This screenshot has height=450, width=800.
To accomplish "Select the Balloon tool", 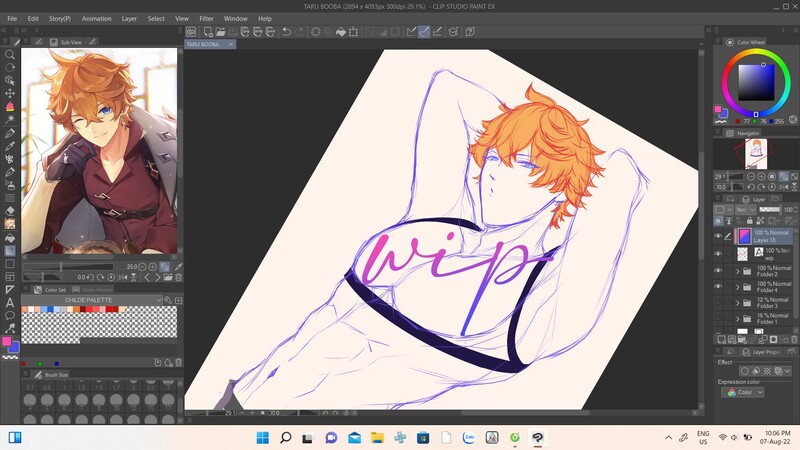I will (x=10, y=315).
